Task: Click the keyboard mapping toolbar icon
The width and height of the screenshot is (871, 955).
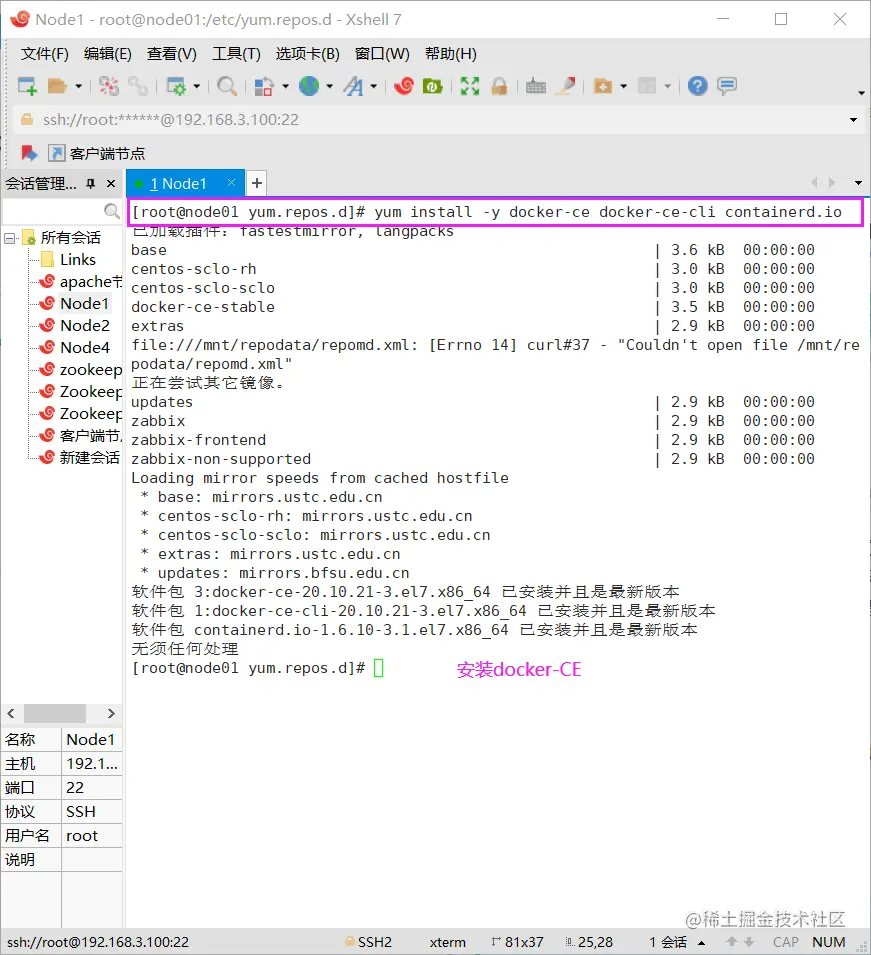Action: [536, 86]
